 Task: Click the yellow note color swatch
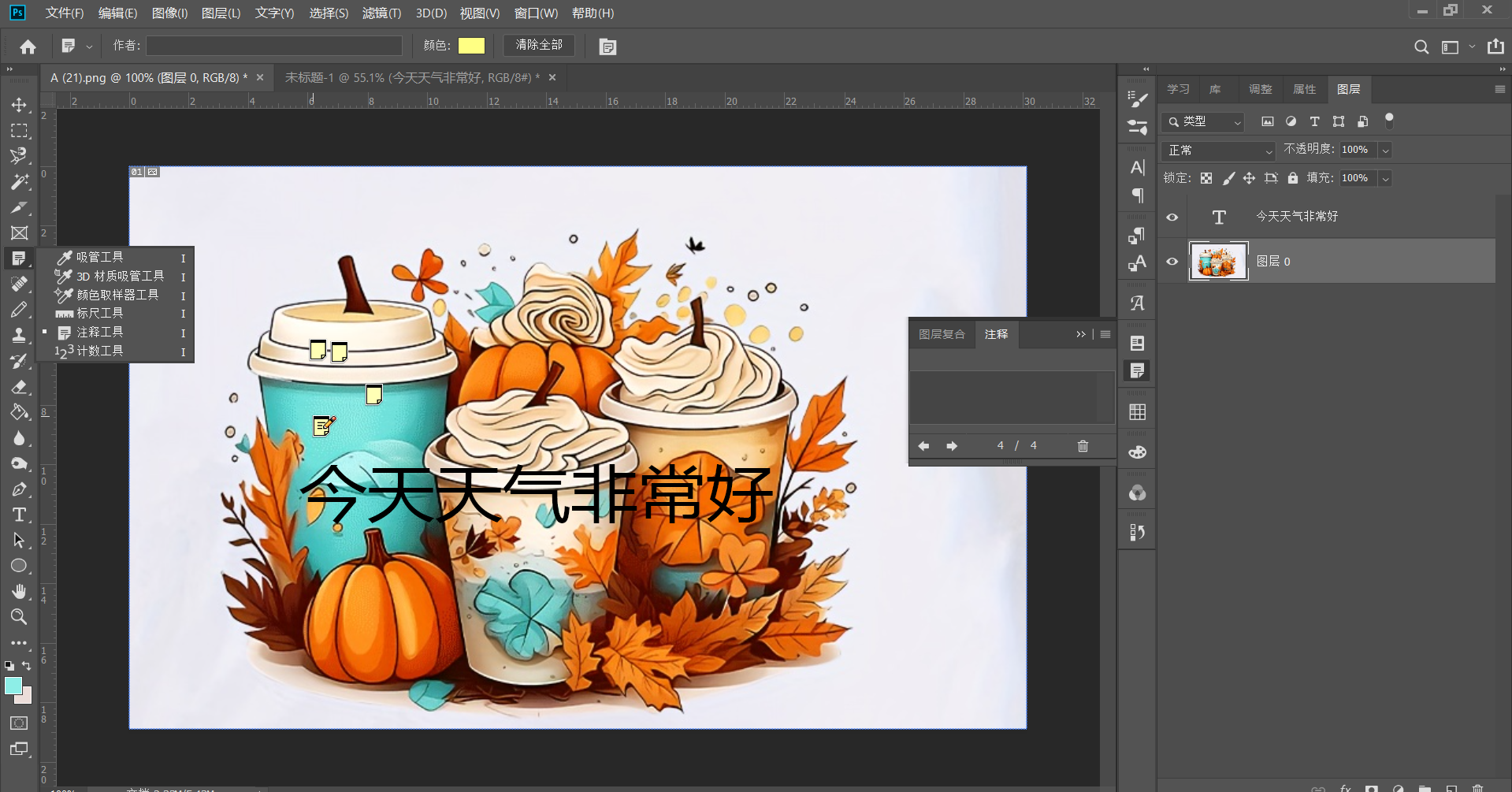(471, 45)
